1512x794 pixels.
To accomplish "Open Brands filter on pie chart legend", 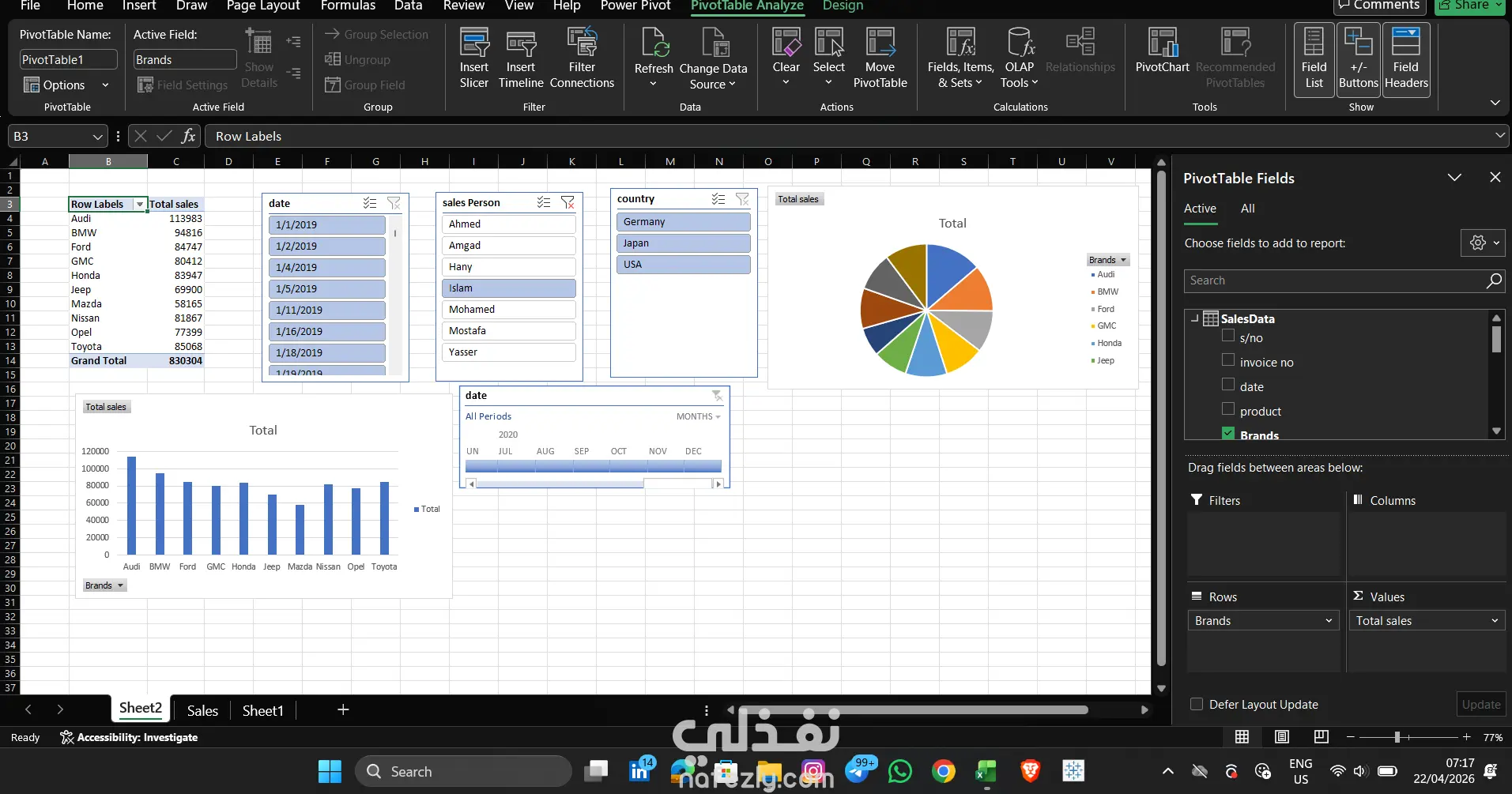I will point(1107,260).
